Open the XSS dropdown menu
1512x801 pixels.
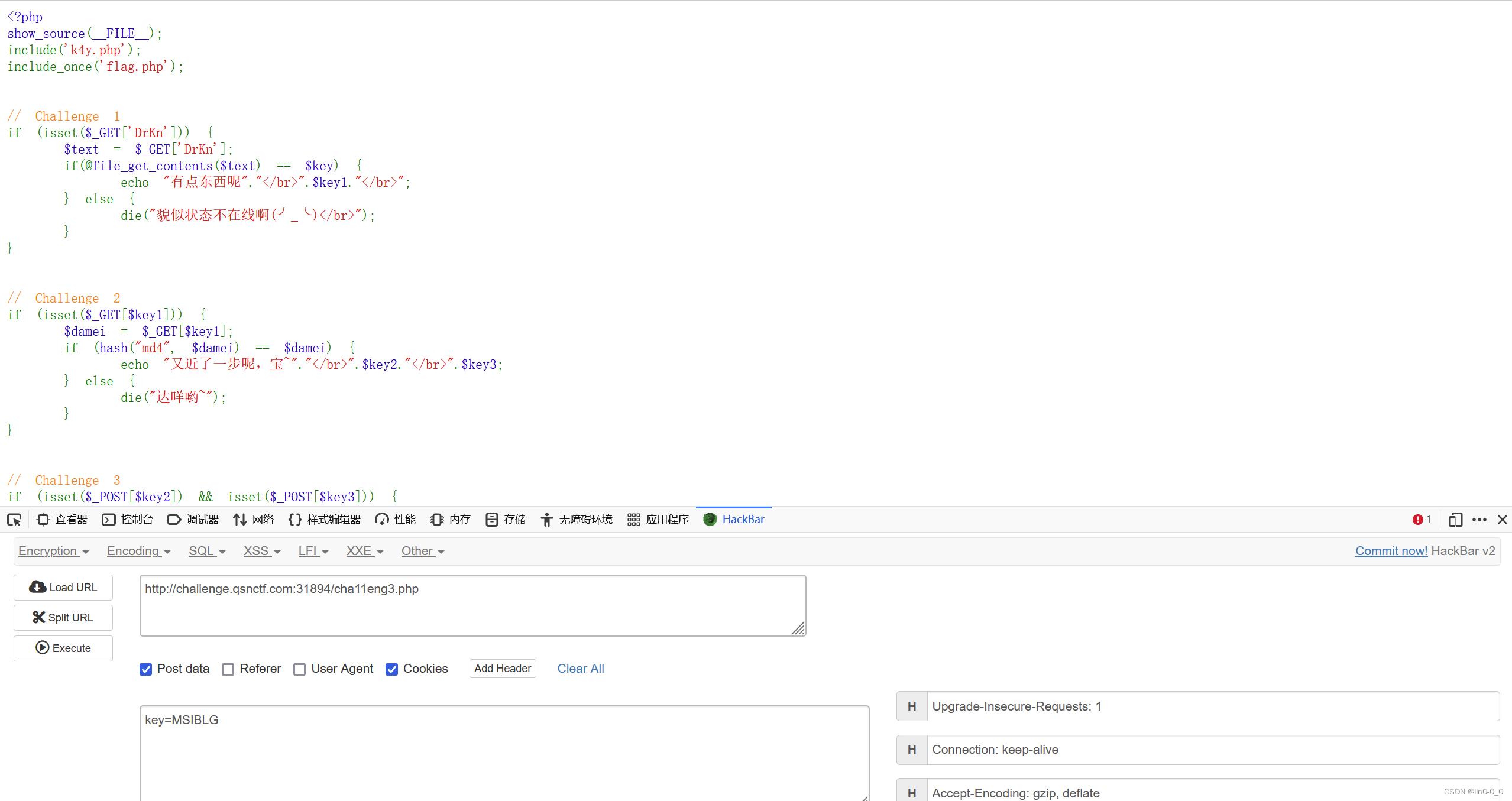point(262,551)
